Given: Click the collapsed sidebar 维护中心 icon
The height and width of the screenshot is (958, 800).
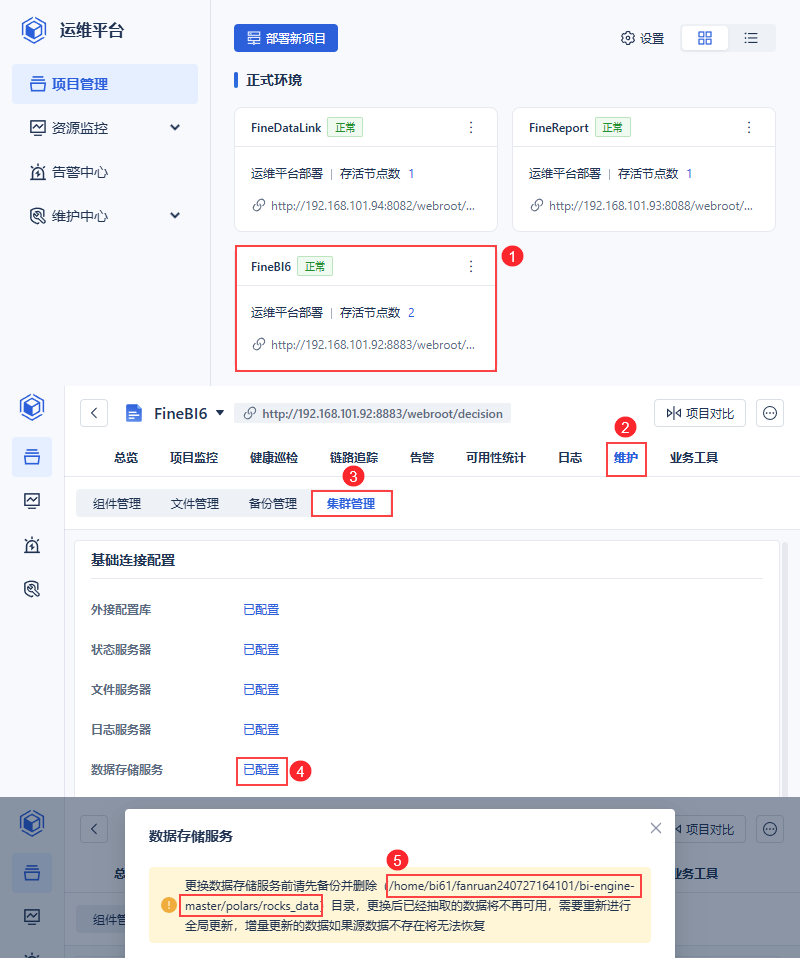Looking at the screenshot, I should [32, 589].
